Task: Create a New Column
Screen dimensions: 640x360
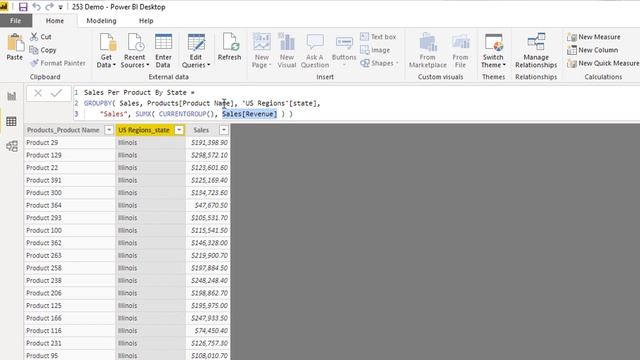Action: (x=592, y=50)
